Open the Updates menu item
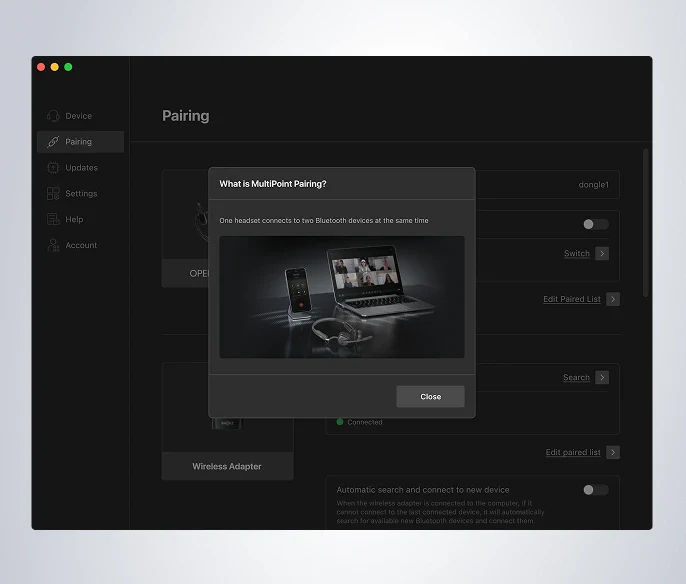Image resolution: width=686 pixels, height=584 pixels. pos(80,168)
